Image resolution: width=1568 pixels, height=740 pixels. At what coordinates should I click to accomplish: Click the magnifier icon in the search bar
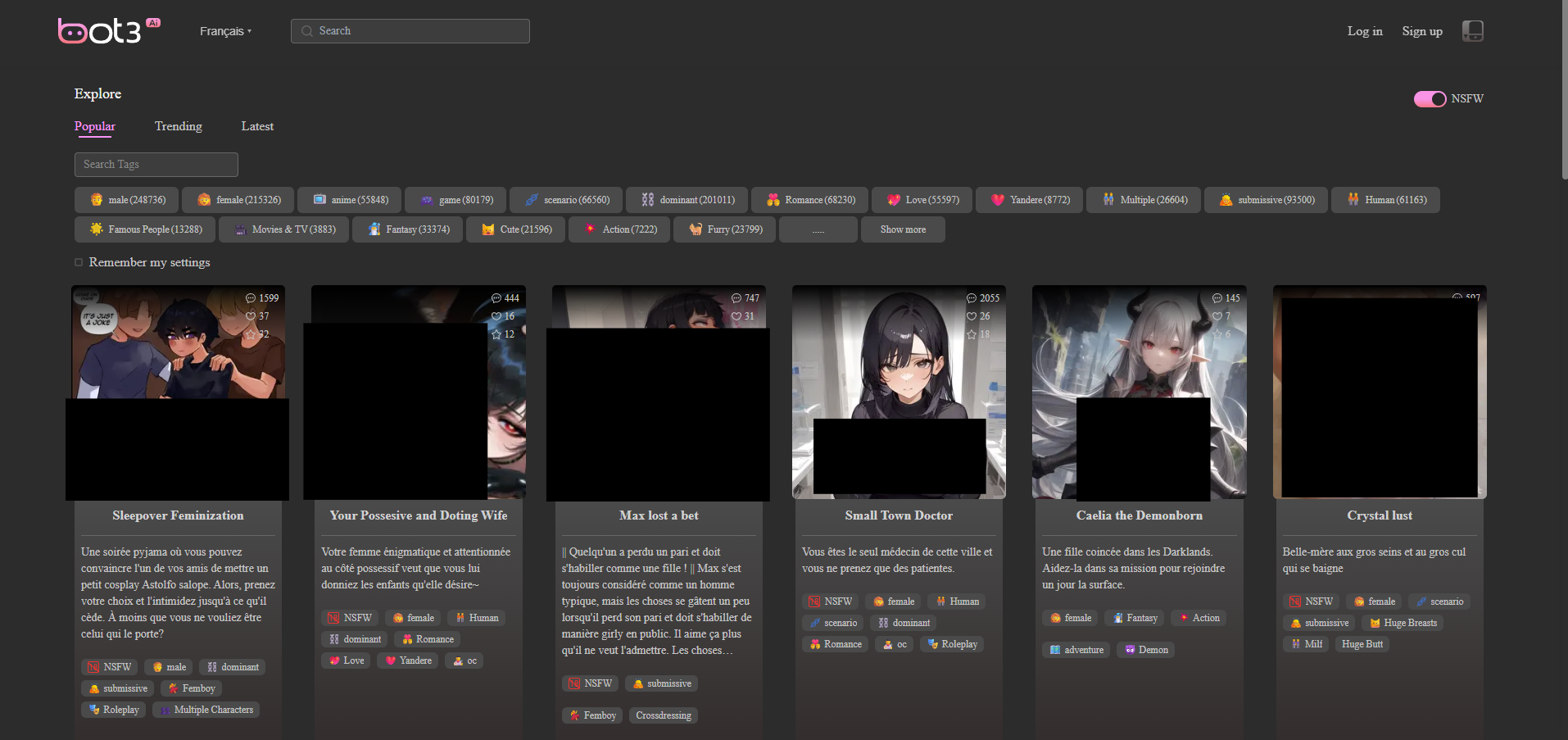[x=307, y=31]
